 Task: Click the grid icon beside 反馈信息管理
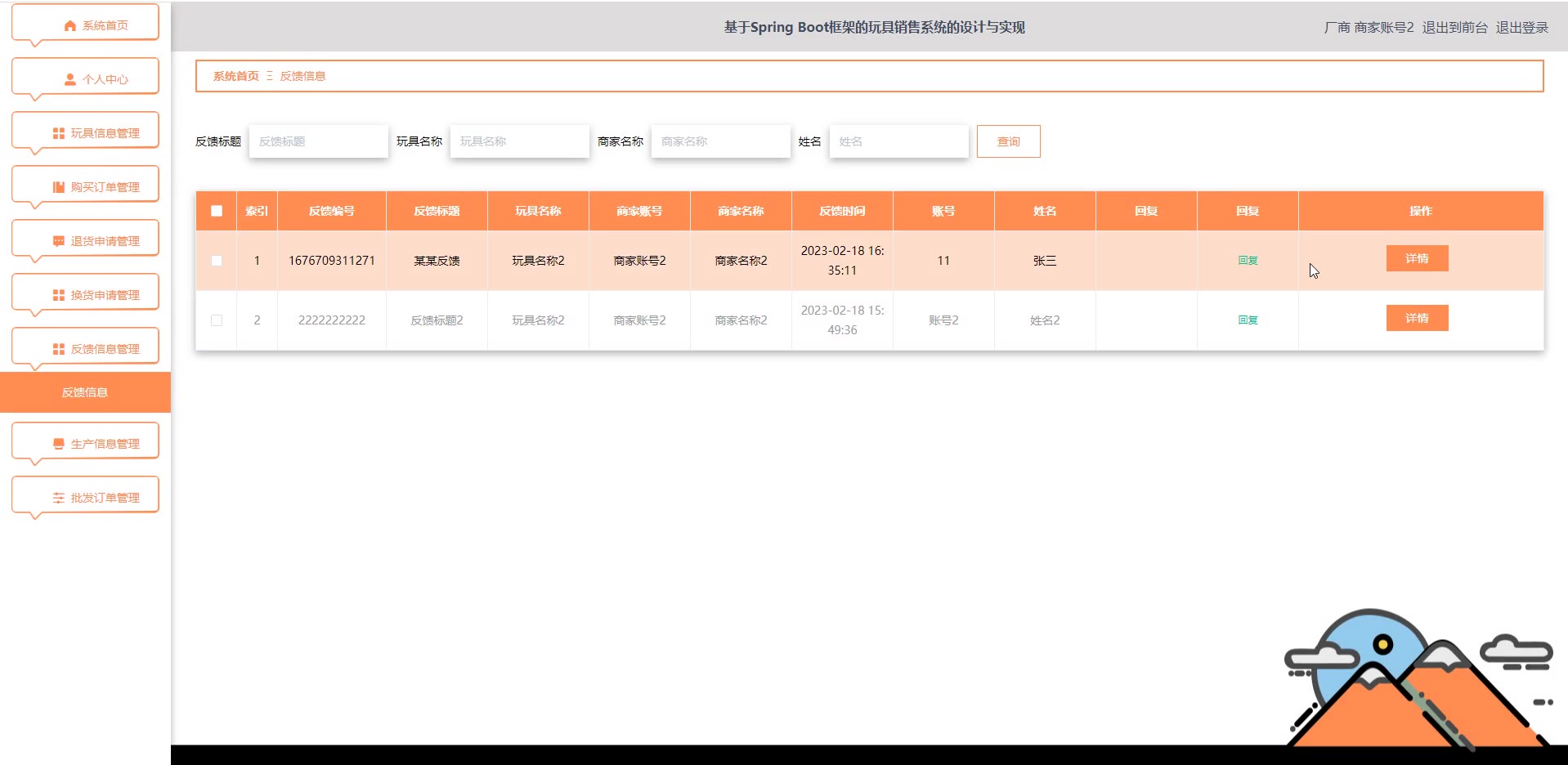coord(59,349)
